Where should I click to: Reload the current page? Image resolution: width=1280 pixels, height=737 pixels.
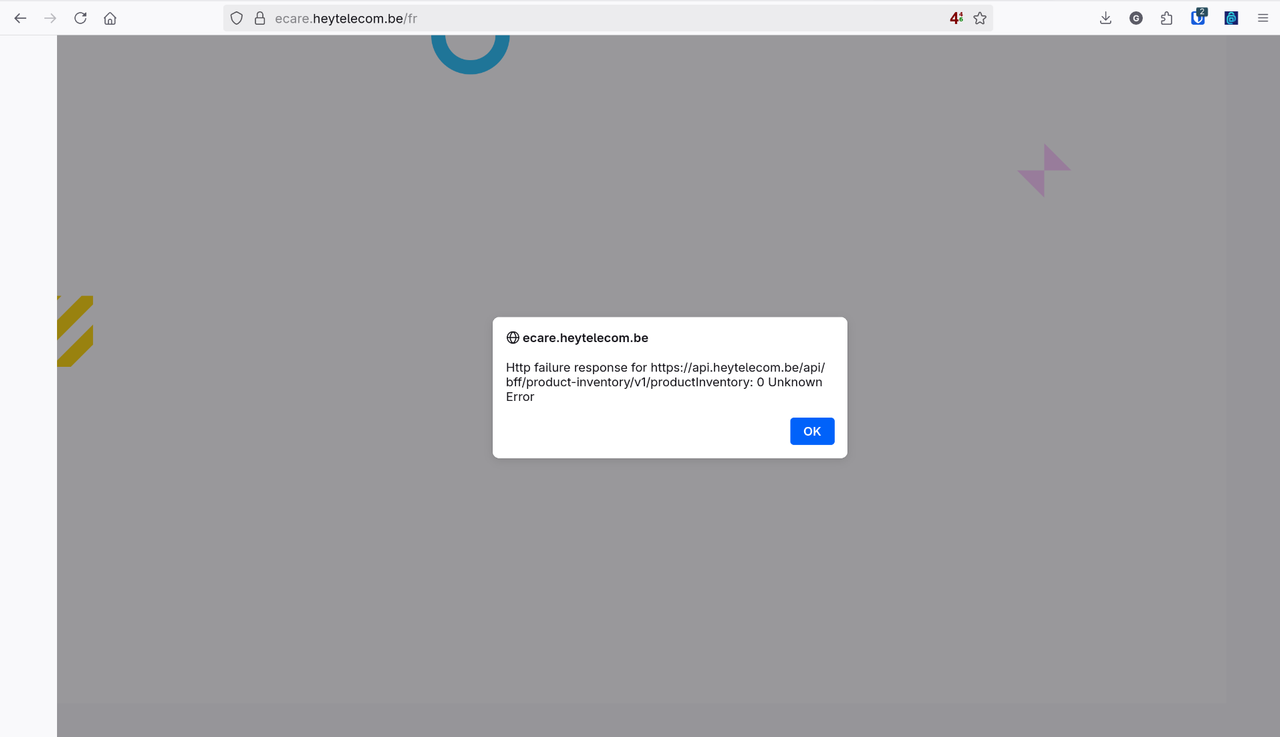coord(80,18)
